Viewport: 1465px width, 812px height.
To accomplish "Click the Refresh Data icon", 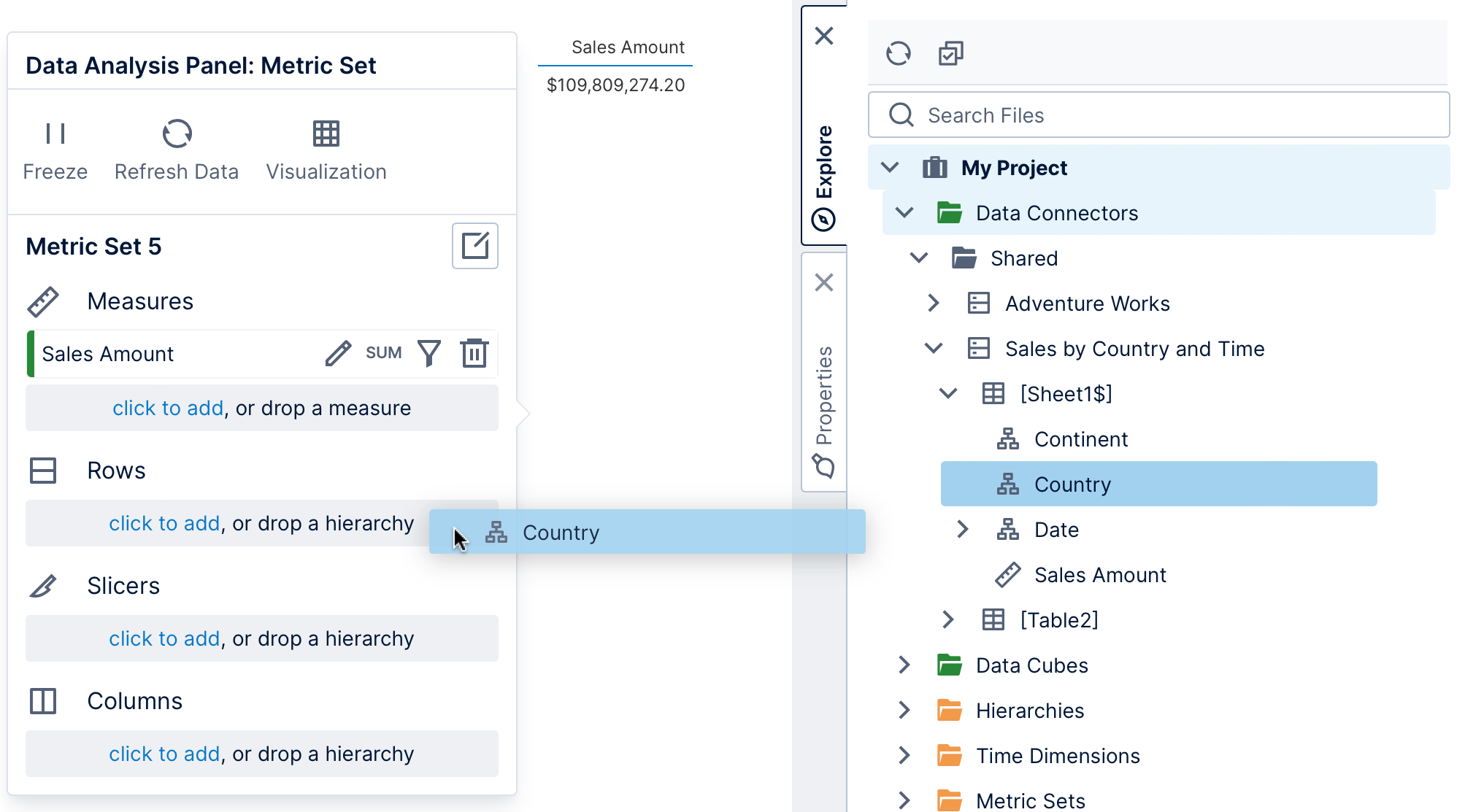I will coord(176,134).
